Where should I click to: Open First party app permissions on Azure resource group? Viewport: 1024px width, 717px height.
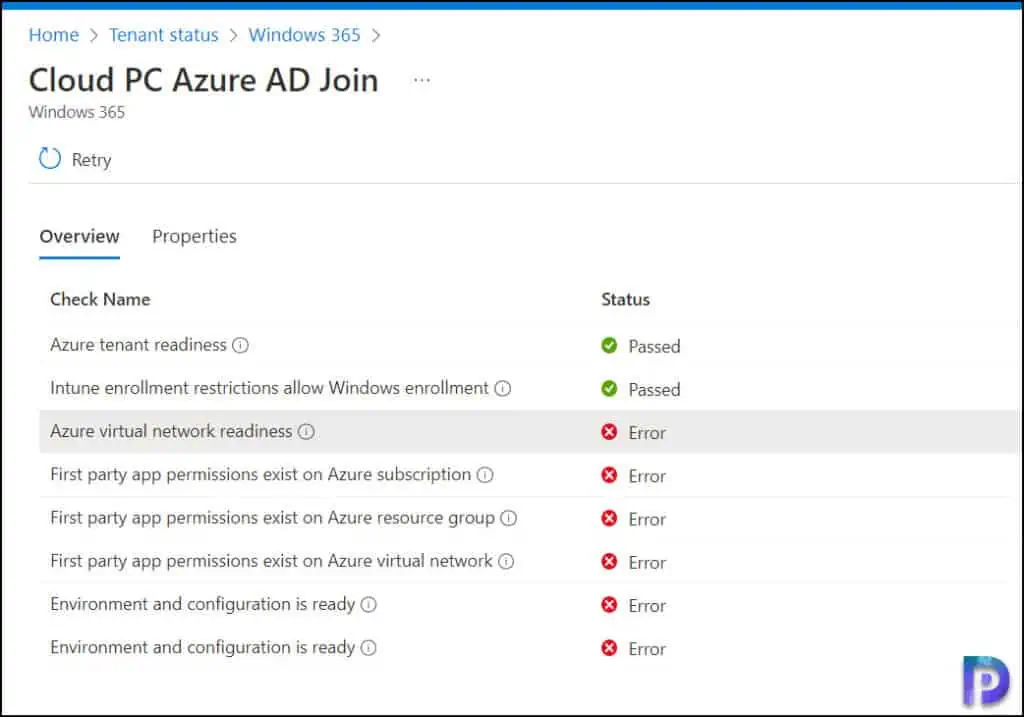[272, 518]
